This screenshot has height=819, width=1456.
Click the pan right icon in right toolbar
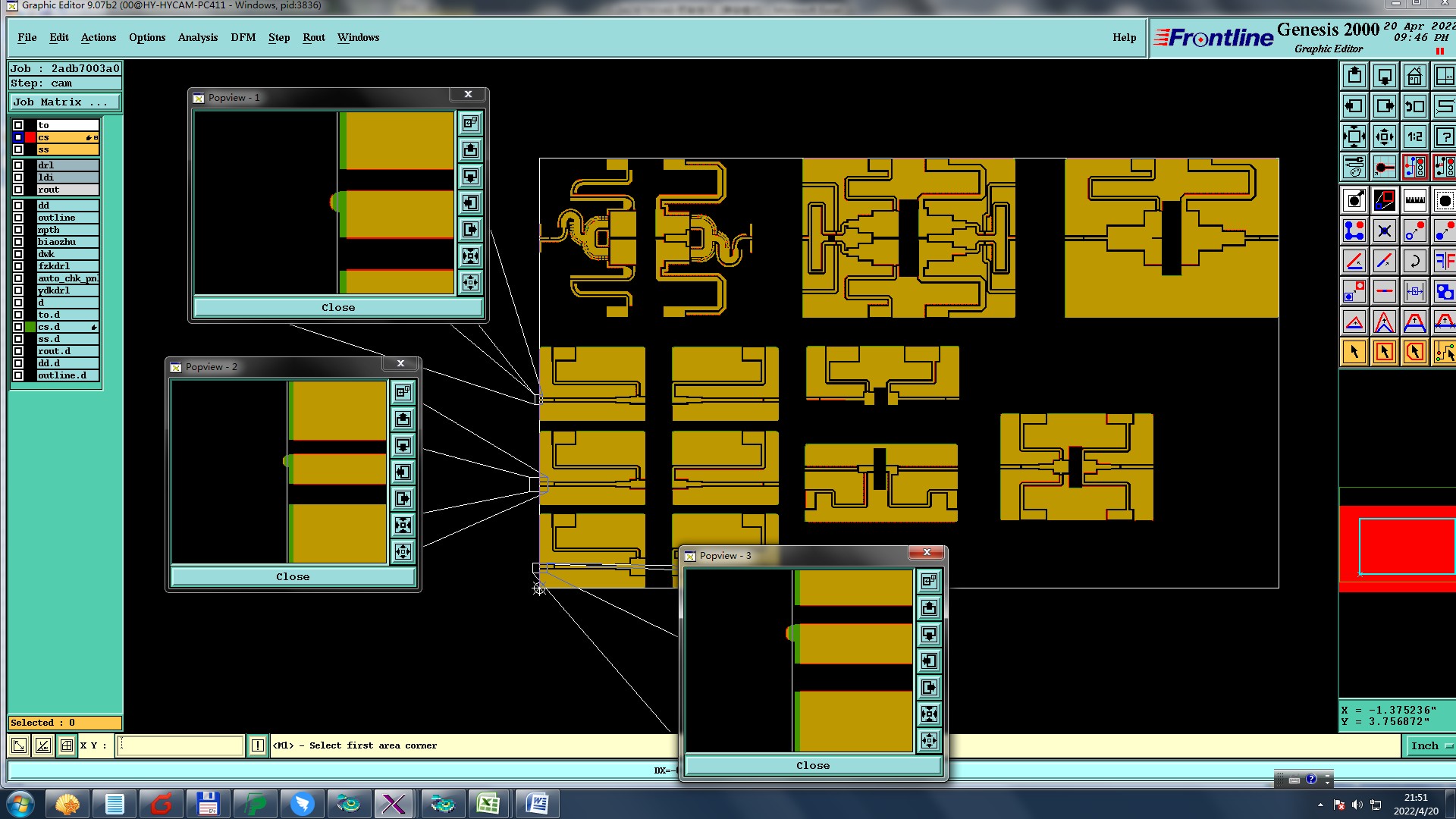pyautogui.click(x=1385, y=106)
